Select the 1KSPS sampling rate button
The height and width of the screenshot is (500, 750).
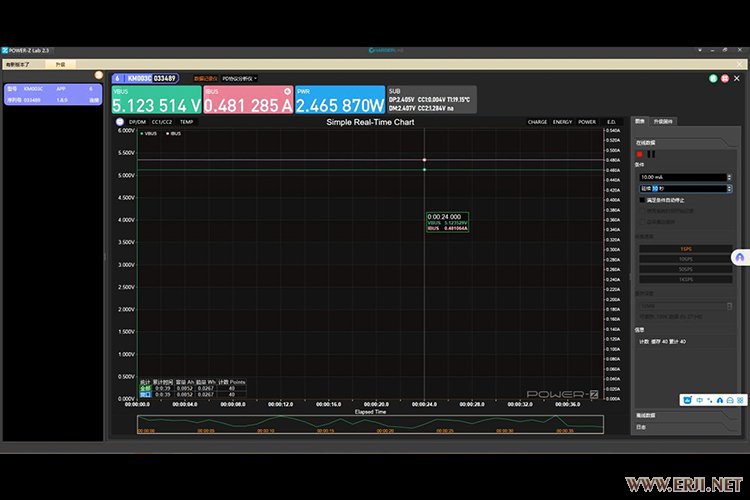685,279
